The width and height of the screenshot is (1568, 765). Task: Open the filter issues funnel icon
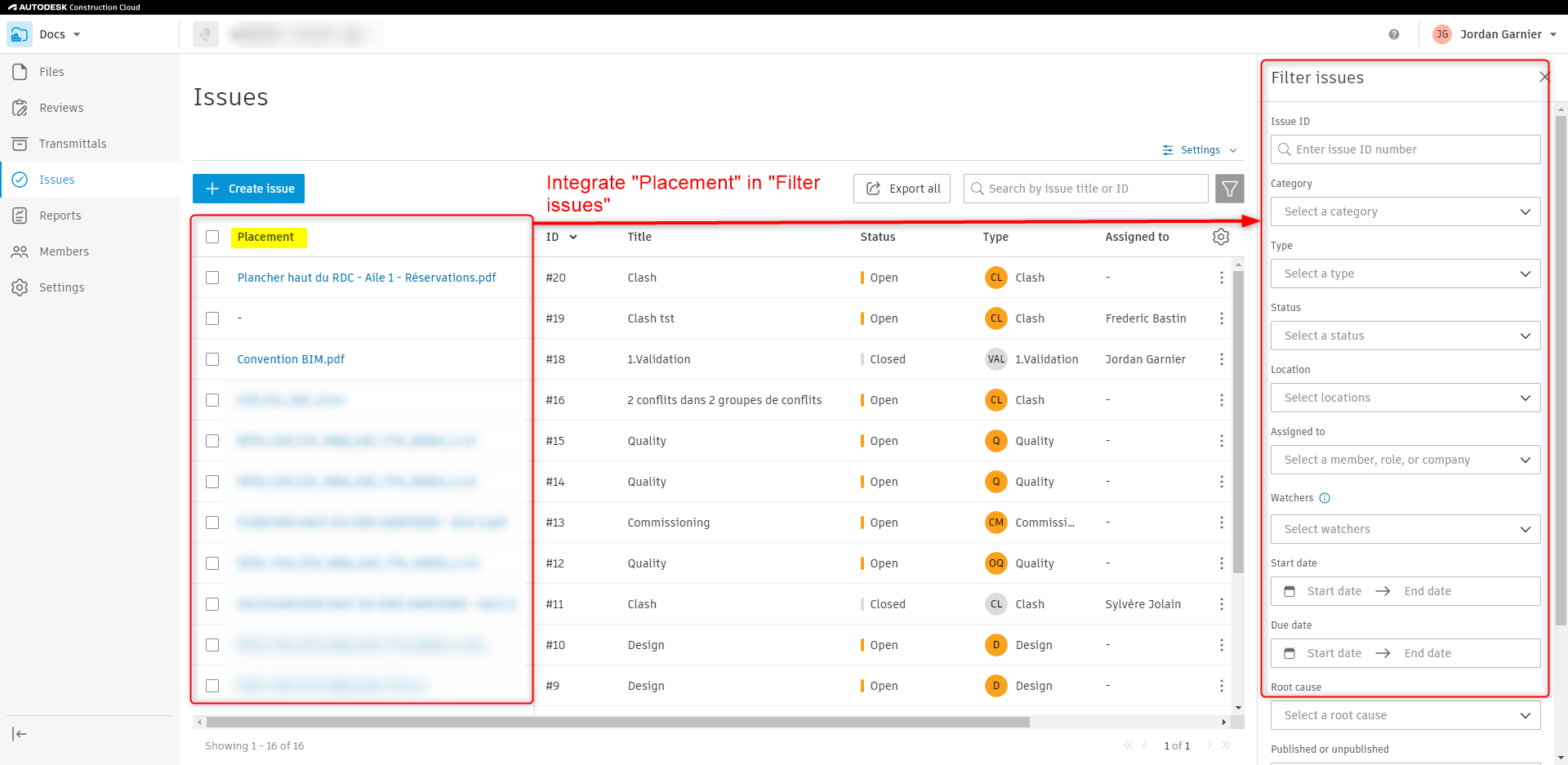click(1229, 189)
